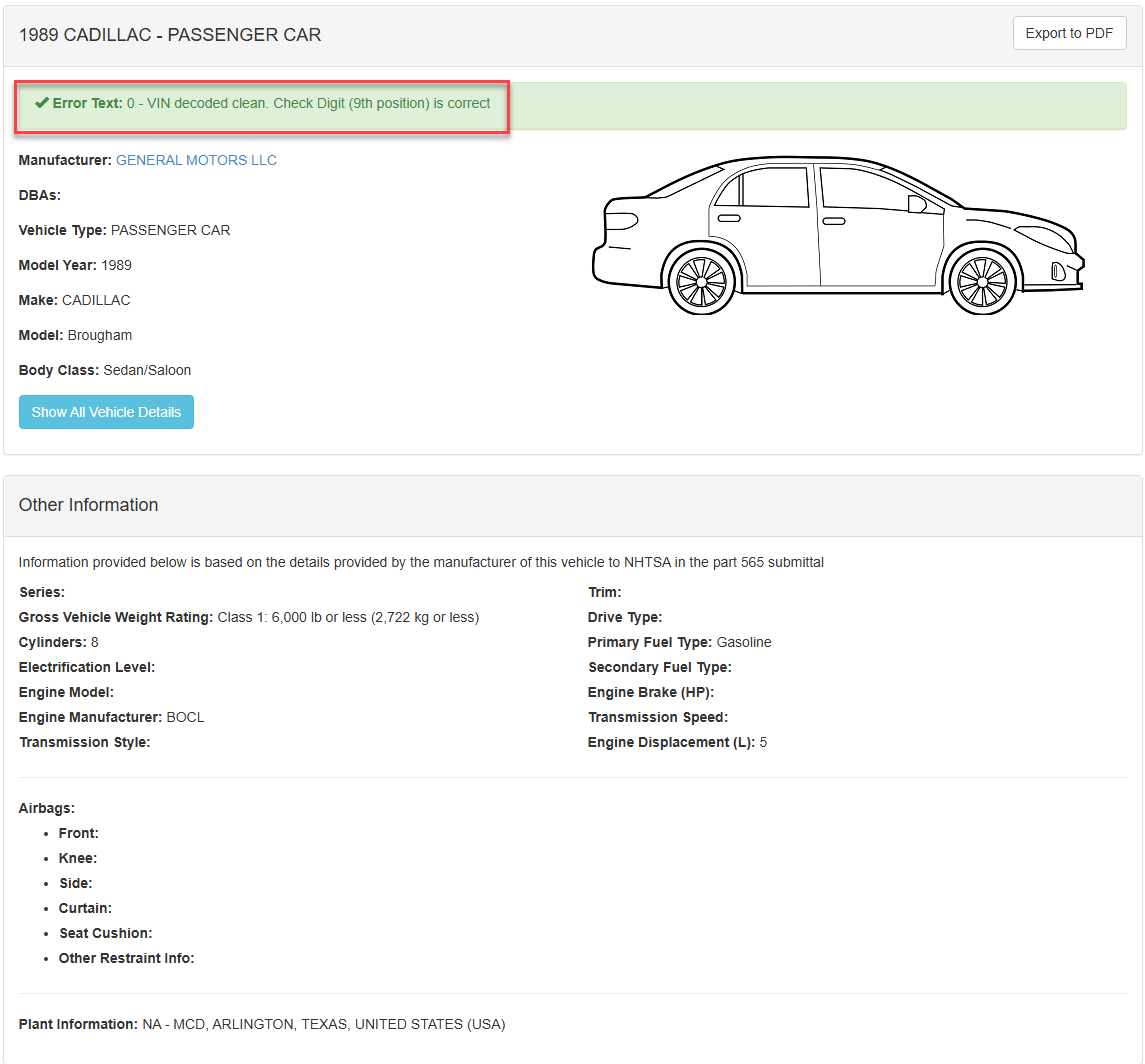The image size is (1145, 1064).
Task: Click the 'Seat Cushion:' airbag item
Action: click(106, 934)
